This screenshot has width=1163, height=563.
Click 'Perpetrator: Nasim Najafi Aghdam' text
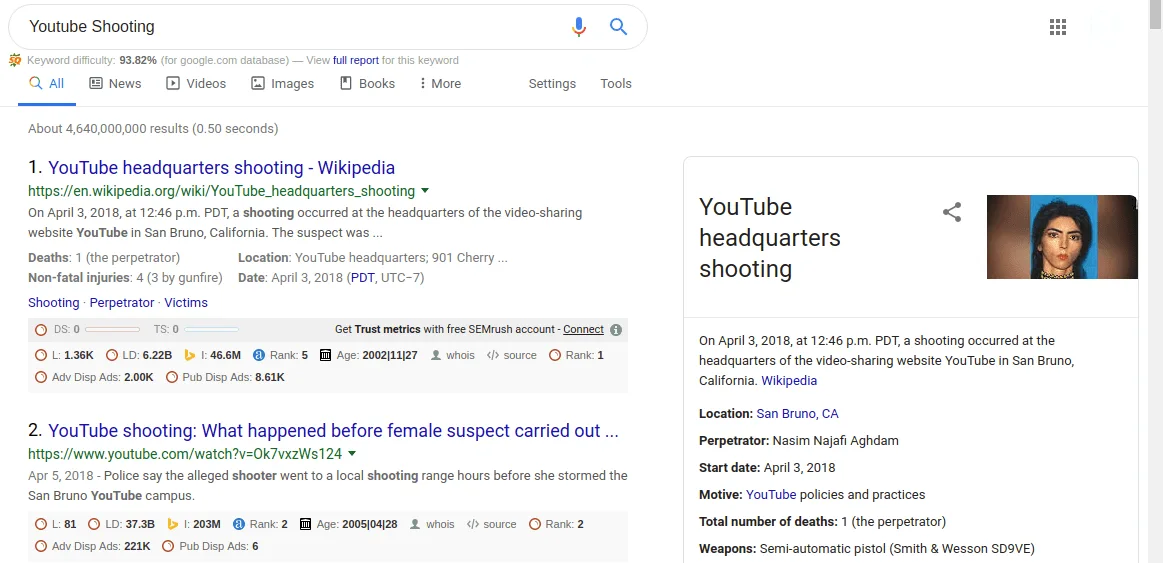[x=799, y=441]
